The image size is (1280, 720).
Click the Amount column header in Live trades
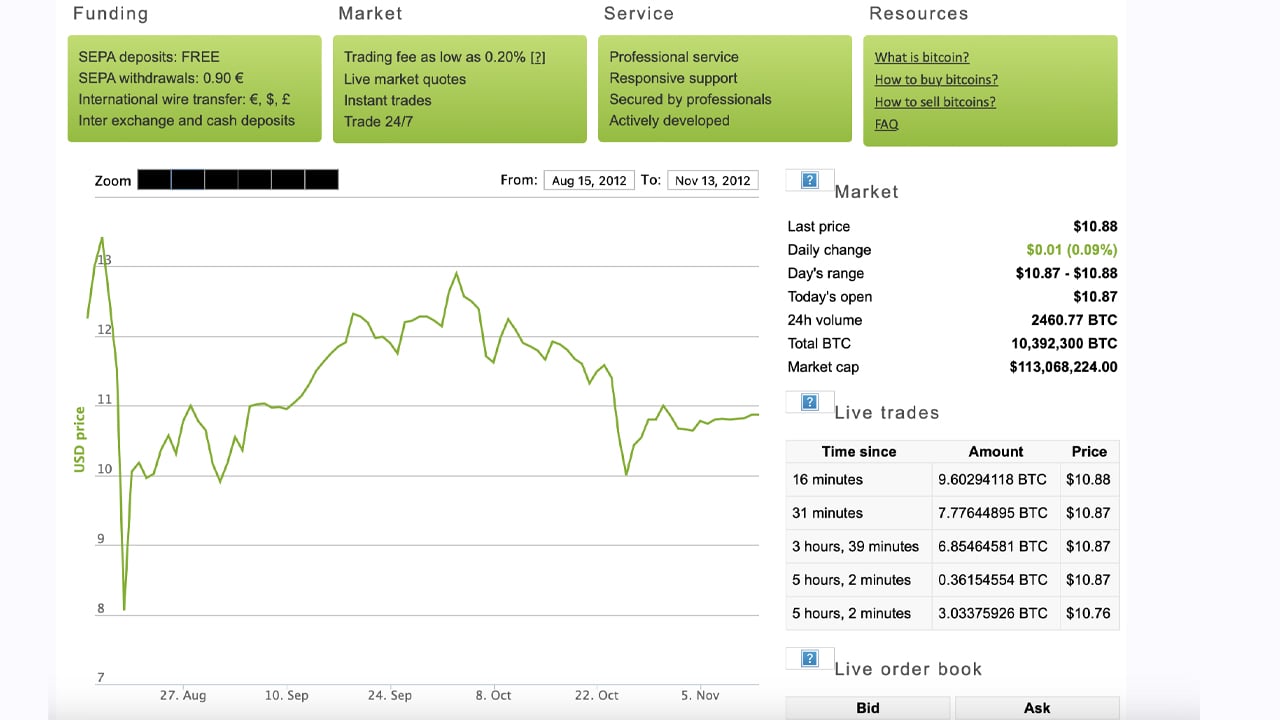(995, 452)
